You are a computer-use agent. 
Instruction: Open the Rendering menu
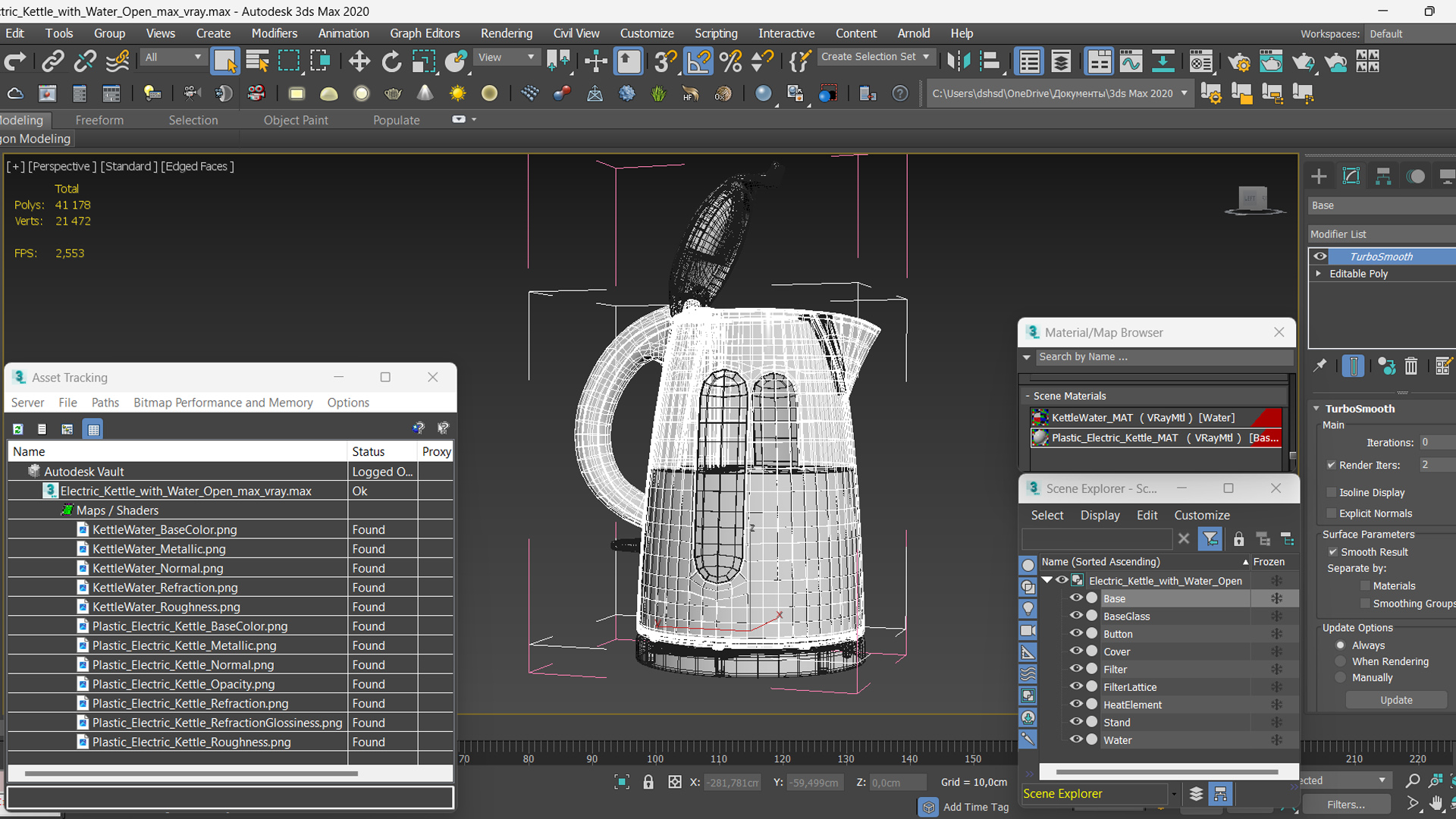(x=506, y=33)
